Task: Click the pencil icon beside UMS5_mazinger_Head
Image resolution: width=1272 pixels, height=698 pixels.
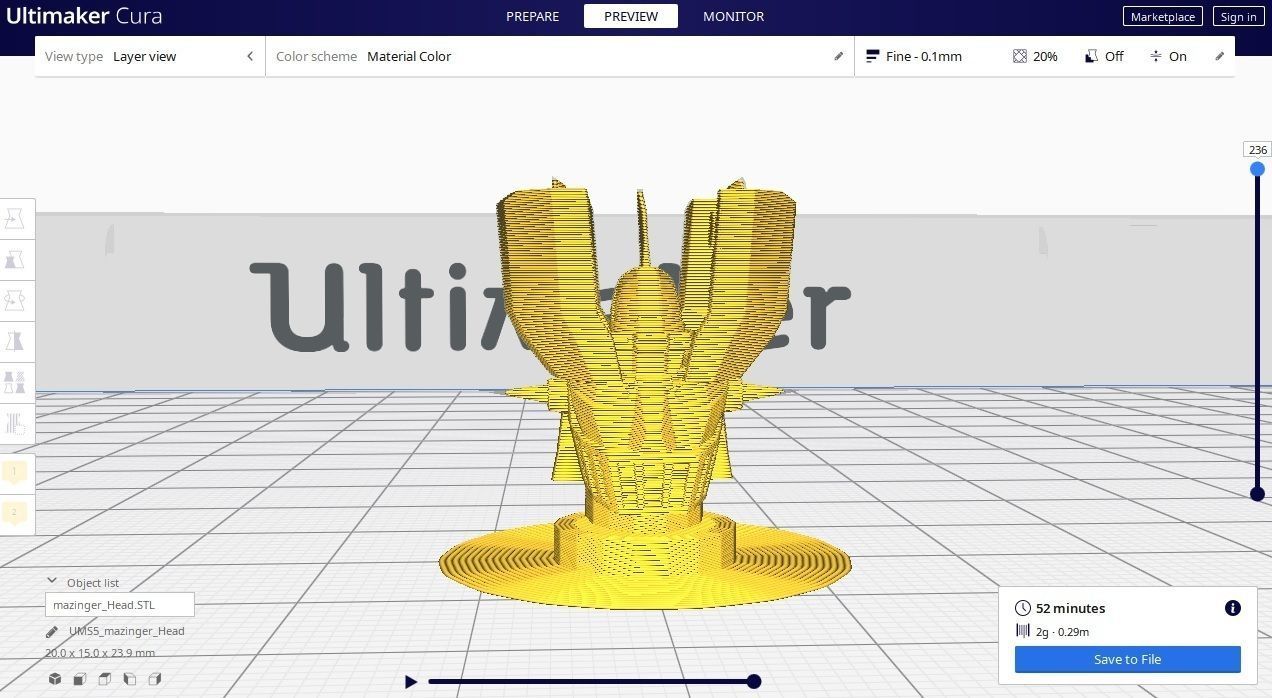Action: coord(52,632)
